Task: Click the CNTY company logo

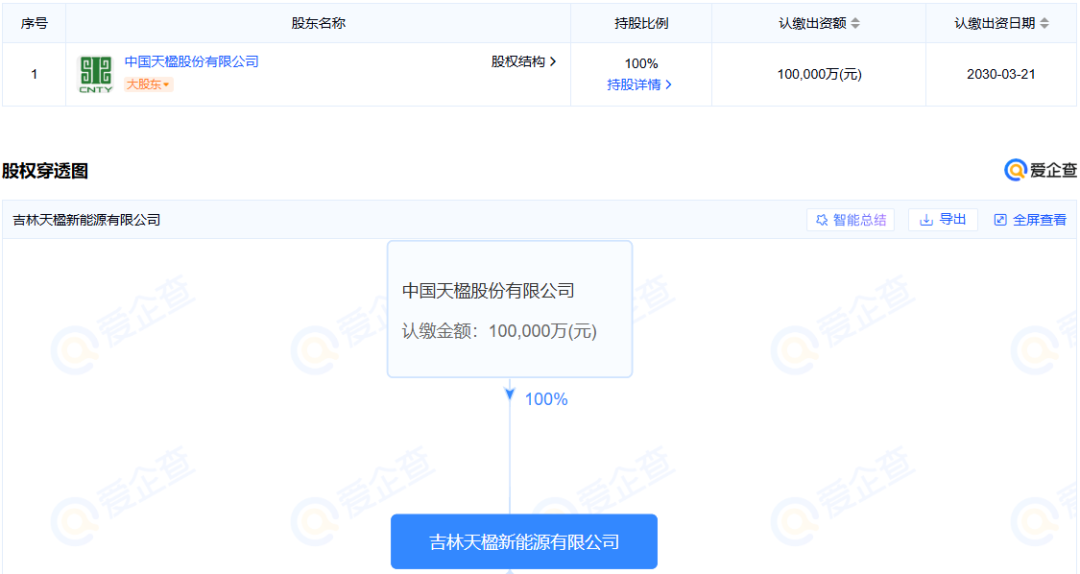Action: click(95, 74)
